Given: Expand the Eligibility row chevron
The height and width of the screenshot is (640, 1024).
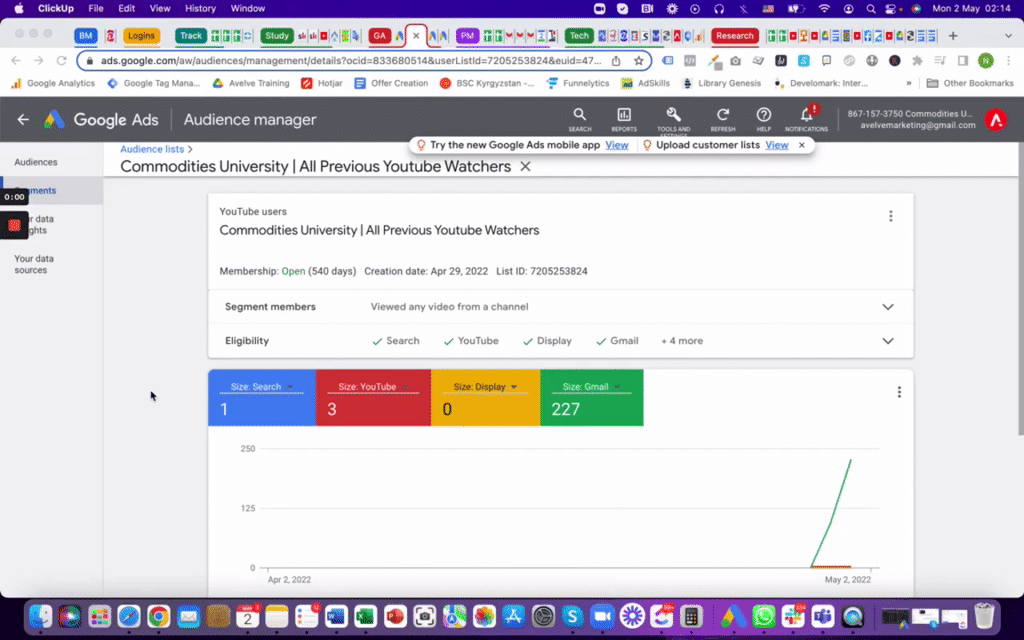Looking at the screenshot, I should pos(887,340).
